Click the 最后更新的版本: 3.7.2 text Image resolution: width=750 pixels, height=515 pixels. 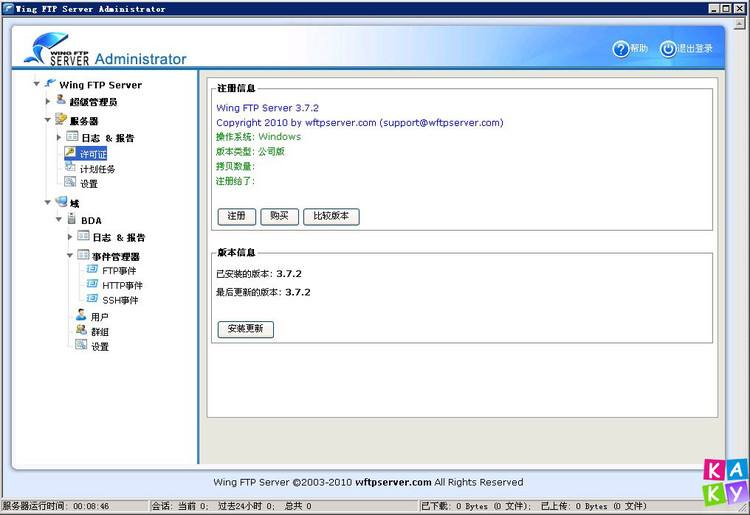(263, 292)
